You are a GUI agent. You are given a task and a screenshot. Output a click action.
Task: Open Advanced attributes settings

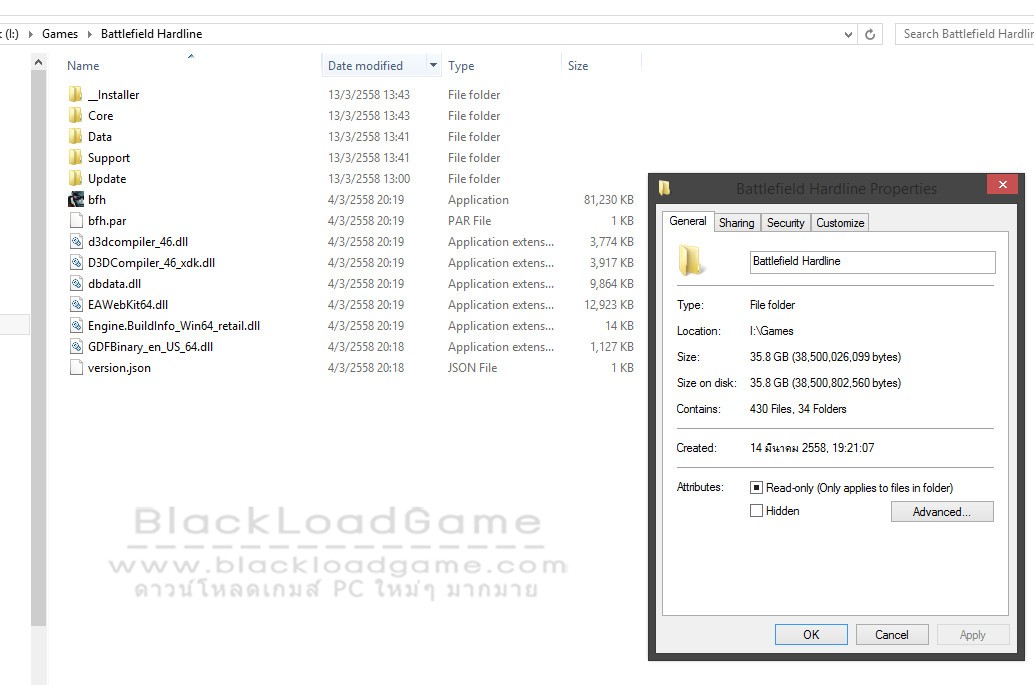pos(942,512)
